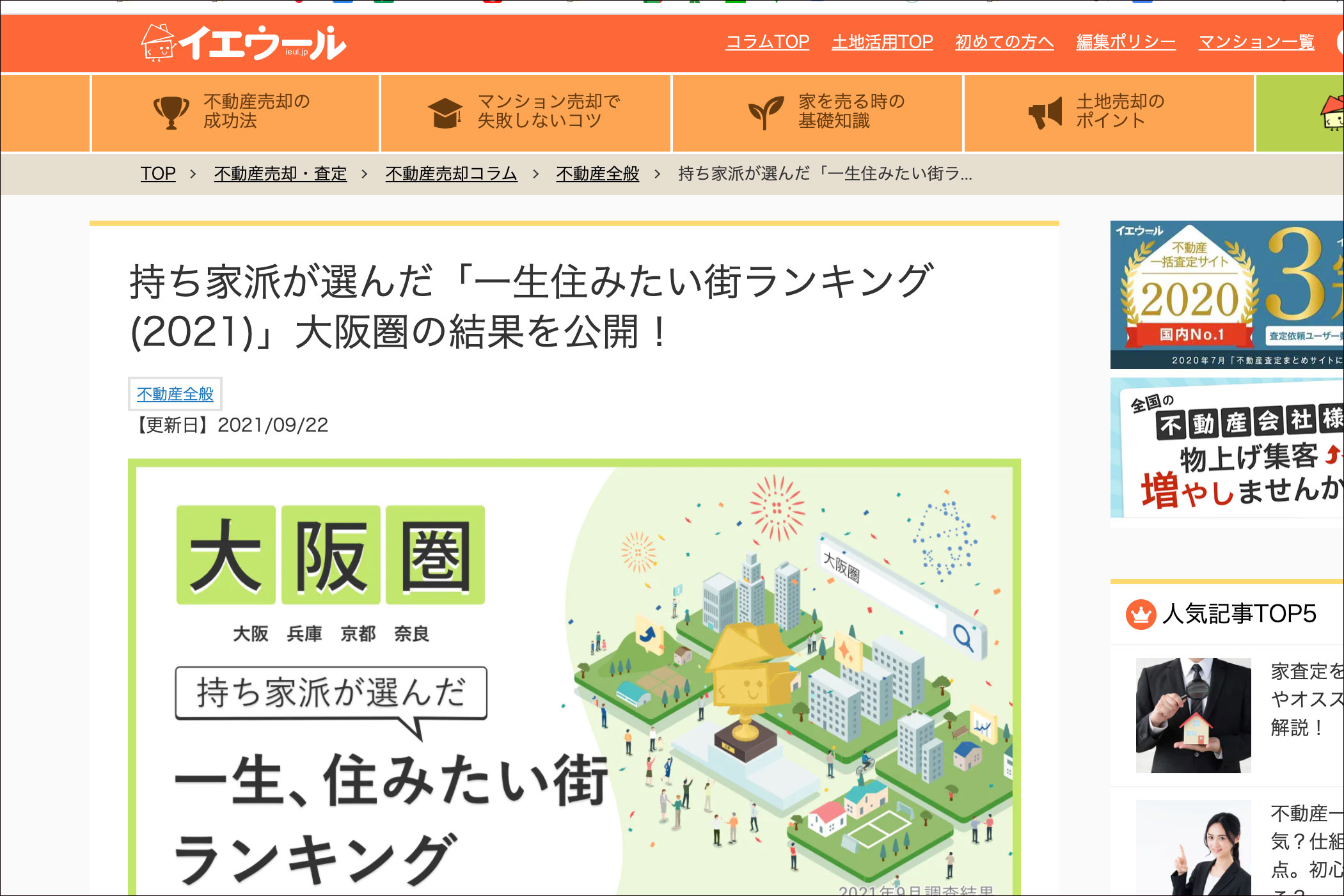Open 編集ポリシー from header
This screenshot has width=1344, height=896.
pos(1125,42)
